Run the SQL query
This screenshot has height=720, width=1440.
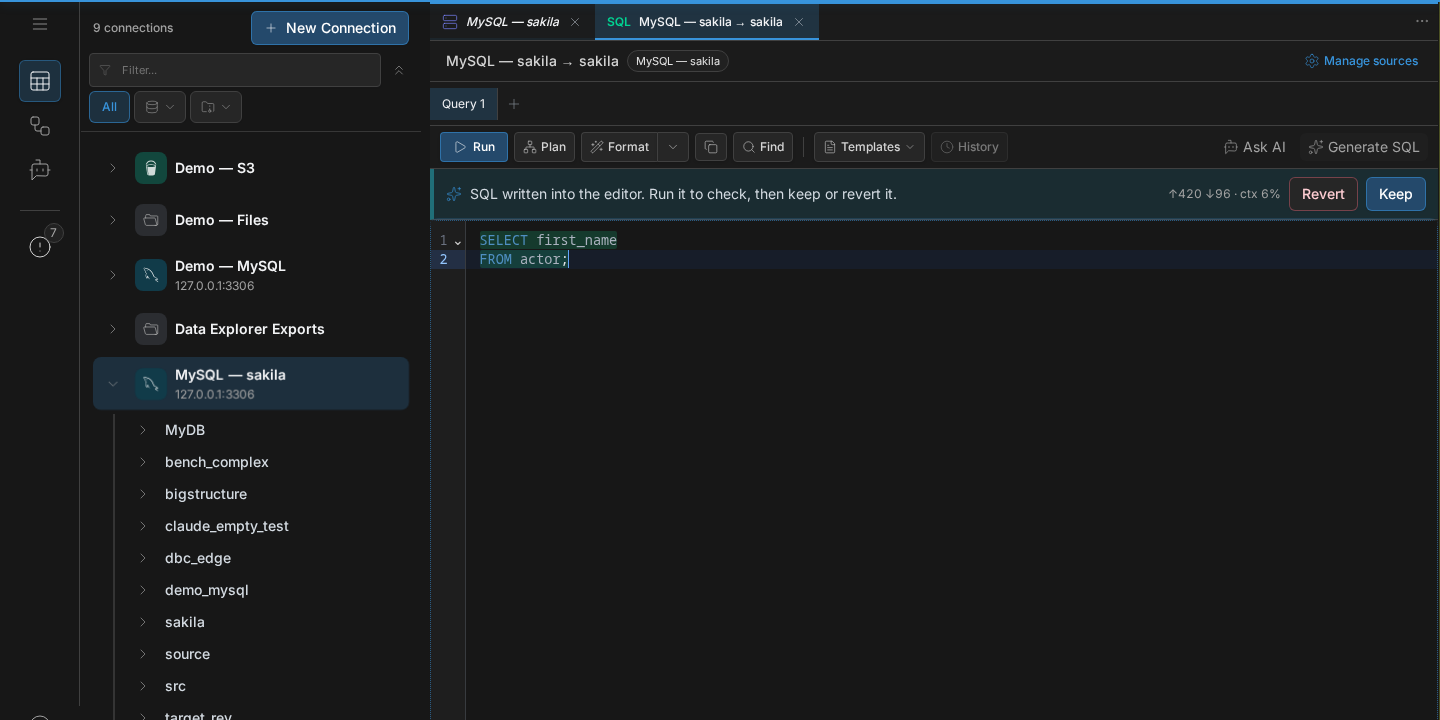tap(474, 147)
